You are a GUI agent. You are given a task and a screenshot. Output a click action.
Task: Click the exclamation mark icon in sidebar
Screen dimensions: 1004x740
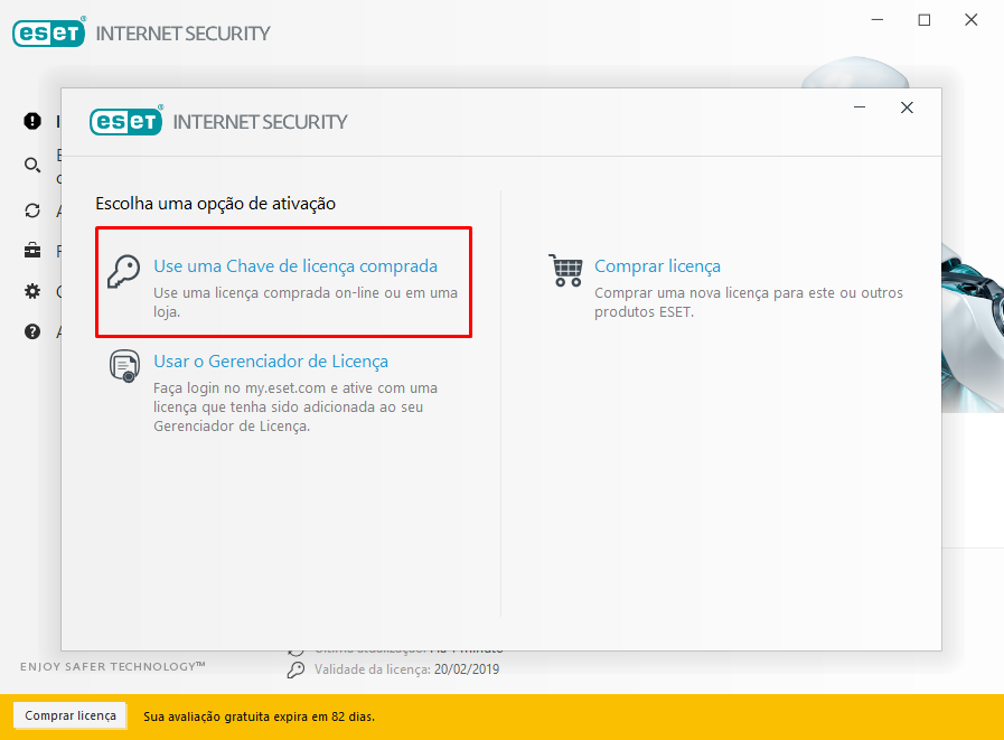tap(33, 121)
